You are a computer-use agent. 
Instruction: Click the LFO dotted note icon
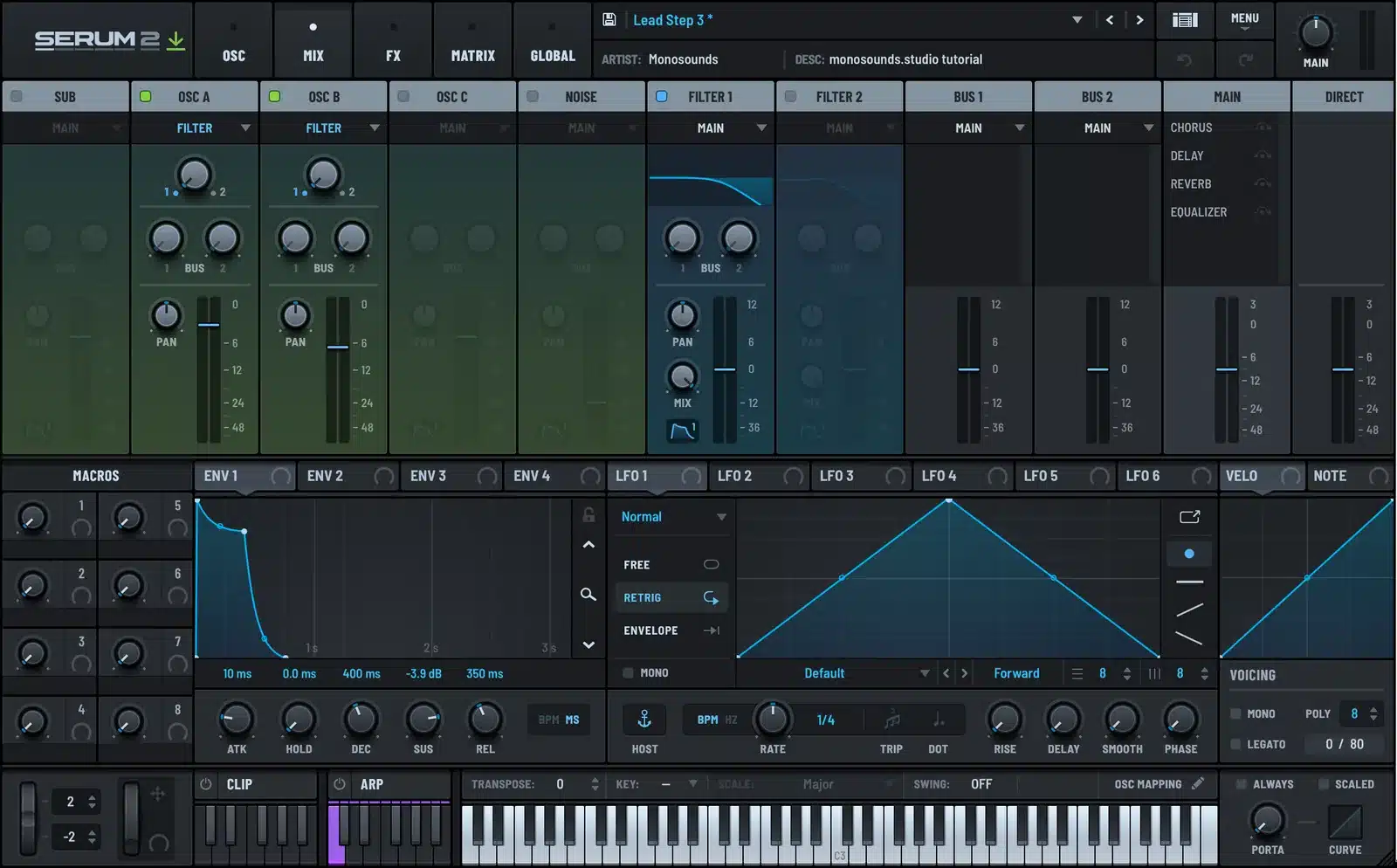939,720
